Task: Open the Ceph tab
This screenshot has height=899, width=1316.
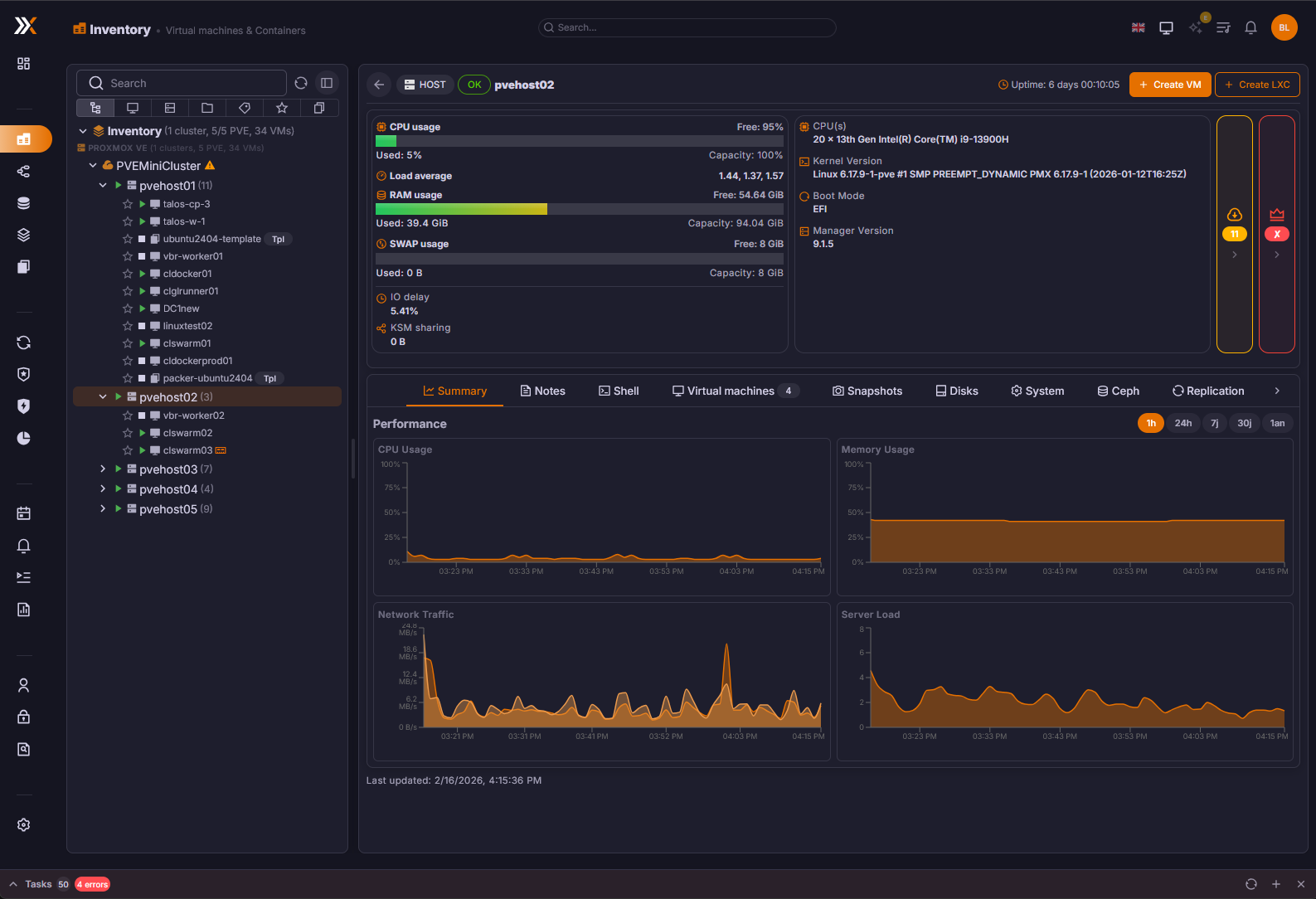Action: (x=1119, y=391)
